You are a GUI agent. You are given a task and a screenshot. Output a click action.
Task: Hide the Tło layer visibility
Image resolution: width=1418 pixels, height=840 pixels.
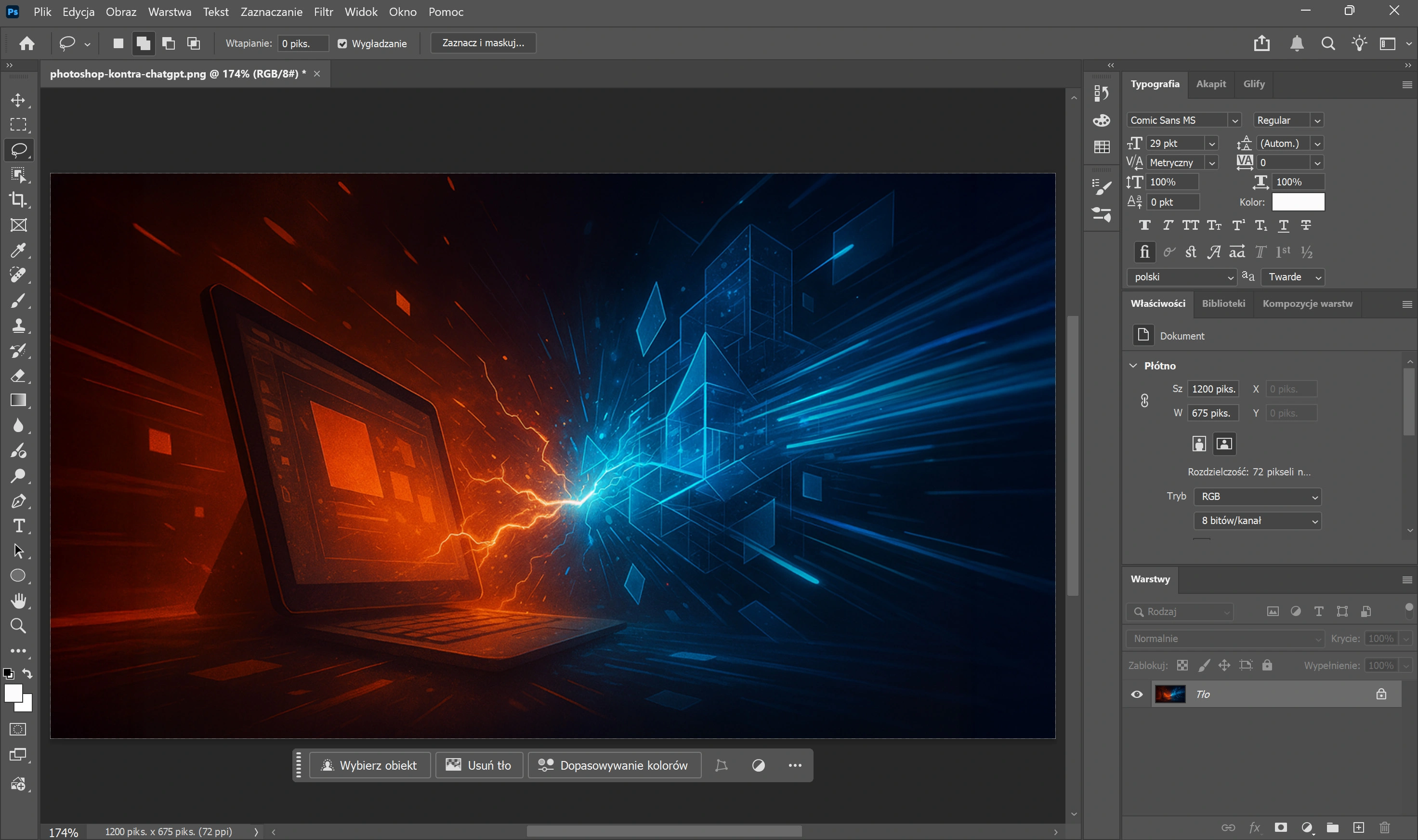[1137, 695]
